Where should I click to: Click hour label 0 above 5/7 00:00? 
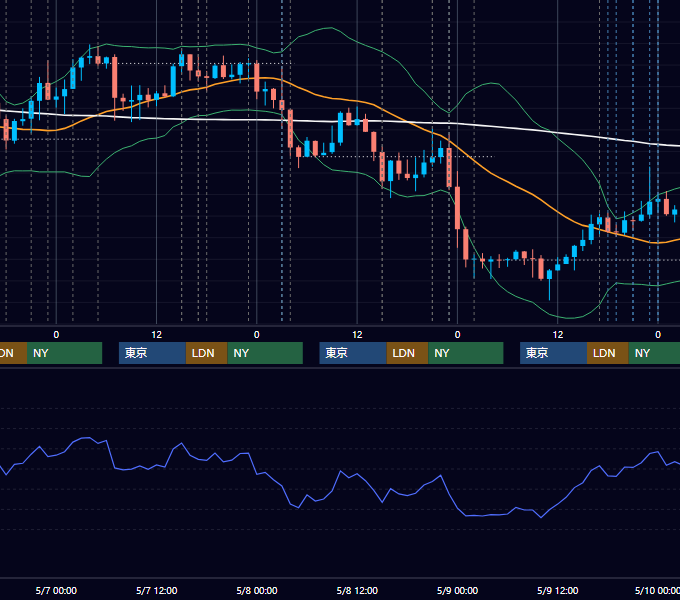(56, 335)
